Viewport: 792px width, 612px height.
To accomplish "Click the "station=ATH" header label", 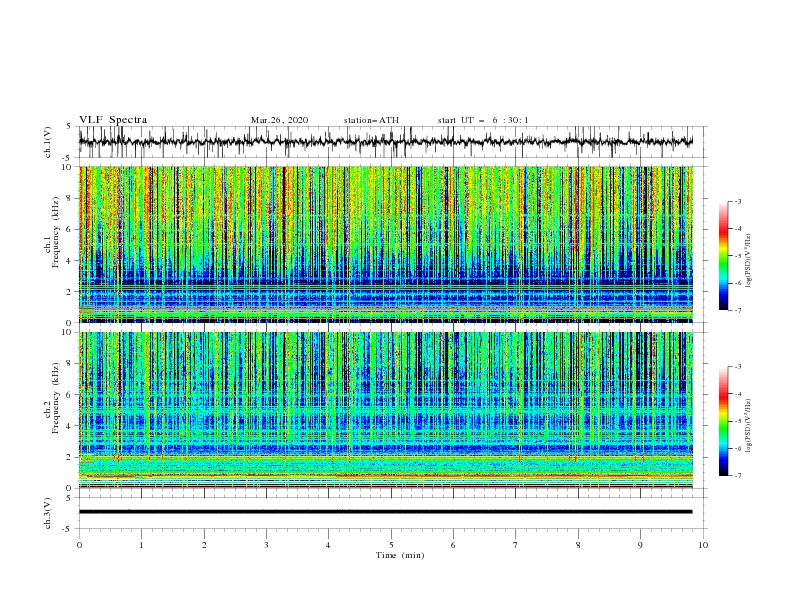I will pos(371,120).
